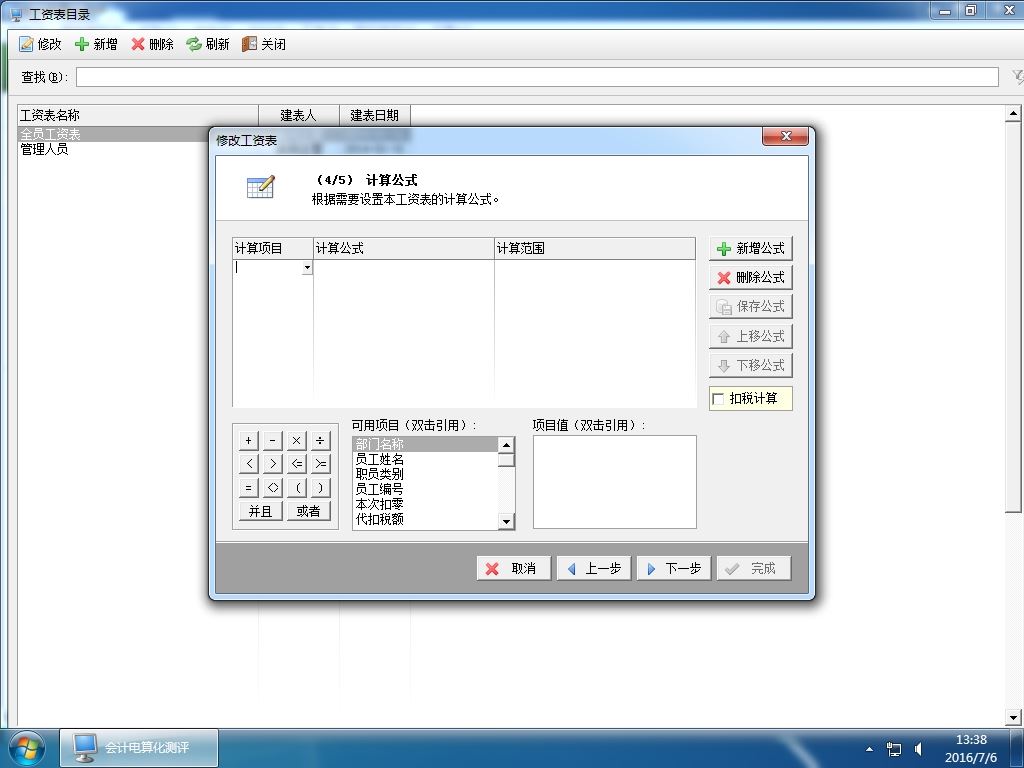Click the 建表日期 column header
This screenshot has height=768, width=1024.
[x=375, y=116]
